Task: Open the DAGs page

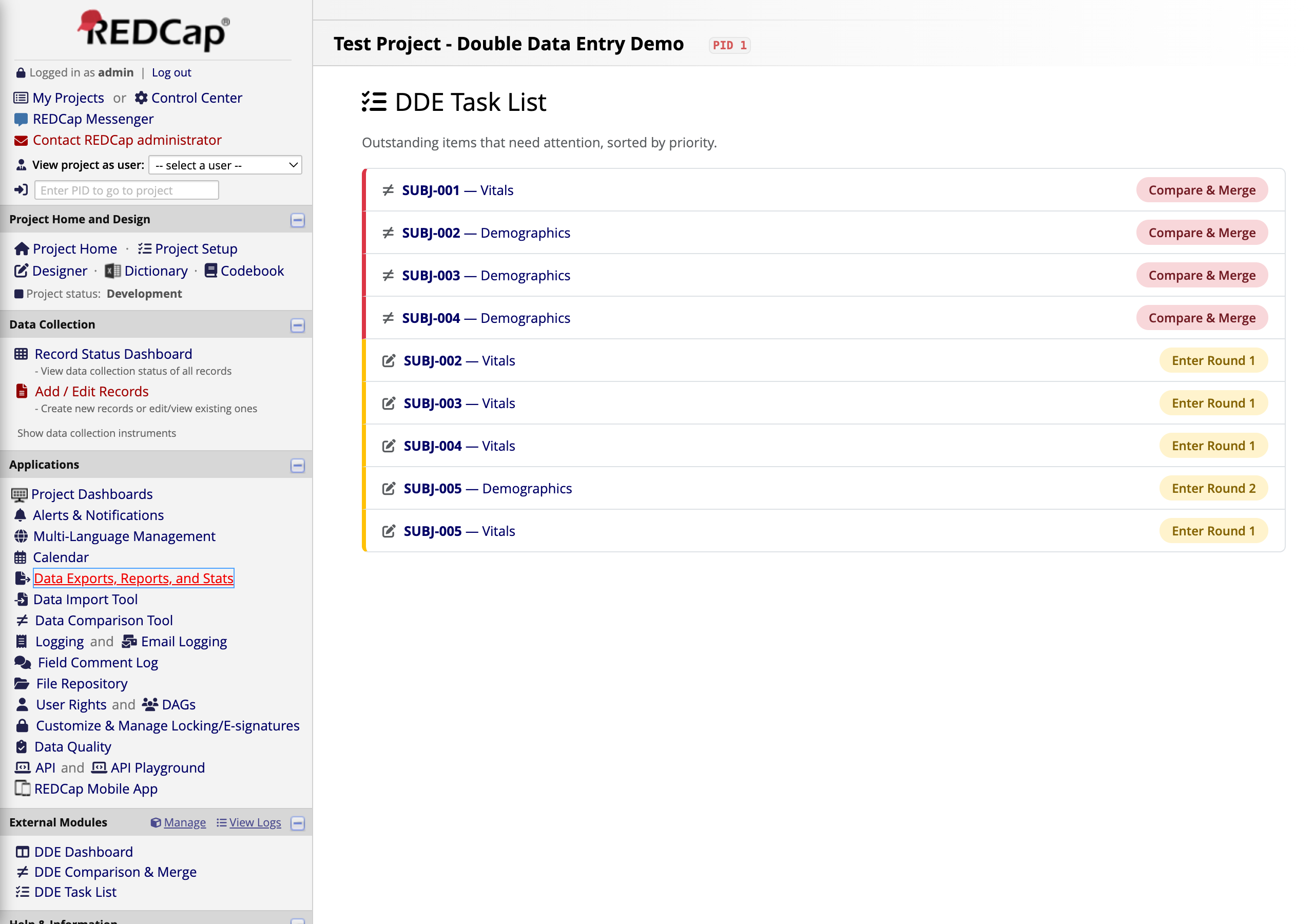Action: 179,705
